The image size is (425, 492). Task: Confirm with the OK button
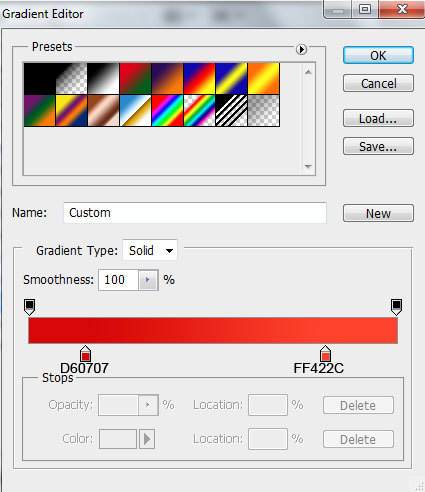[378, 55]
